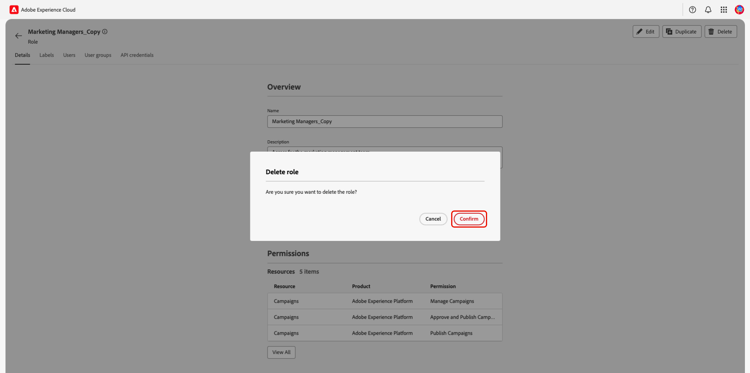Click info icon next to Marketing Managers_Copy
750x373 pixels.
[x=105, y=32]
